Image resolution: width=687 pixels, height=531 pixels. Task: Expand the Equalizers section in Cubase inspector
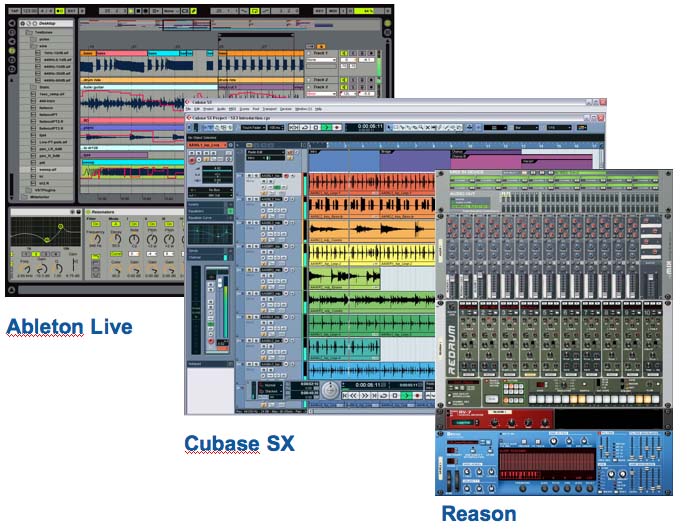(x=198, y=213)
